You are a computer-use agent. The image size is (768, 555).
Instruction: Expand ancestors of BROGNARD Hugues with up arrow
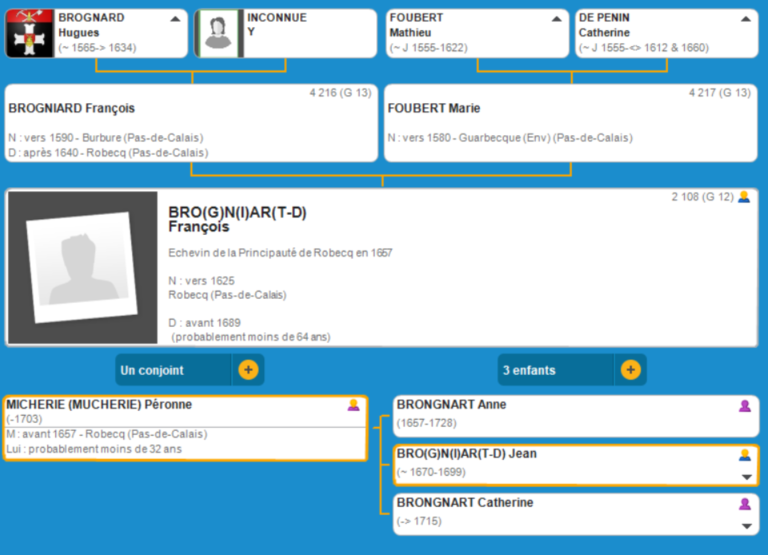pos(175,19)
